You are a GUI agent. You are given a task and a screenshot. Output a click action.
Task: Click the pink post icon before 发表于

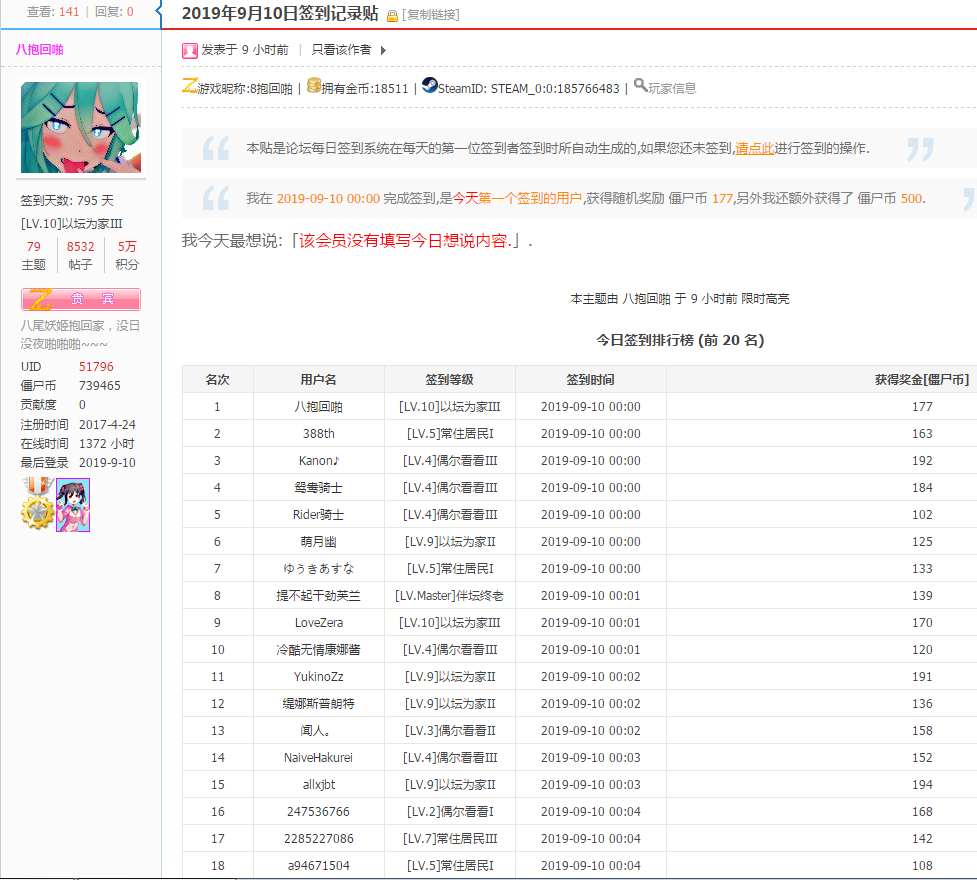click(190, 50)
